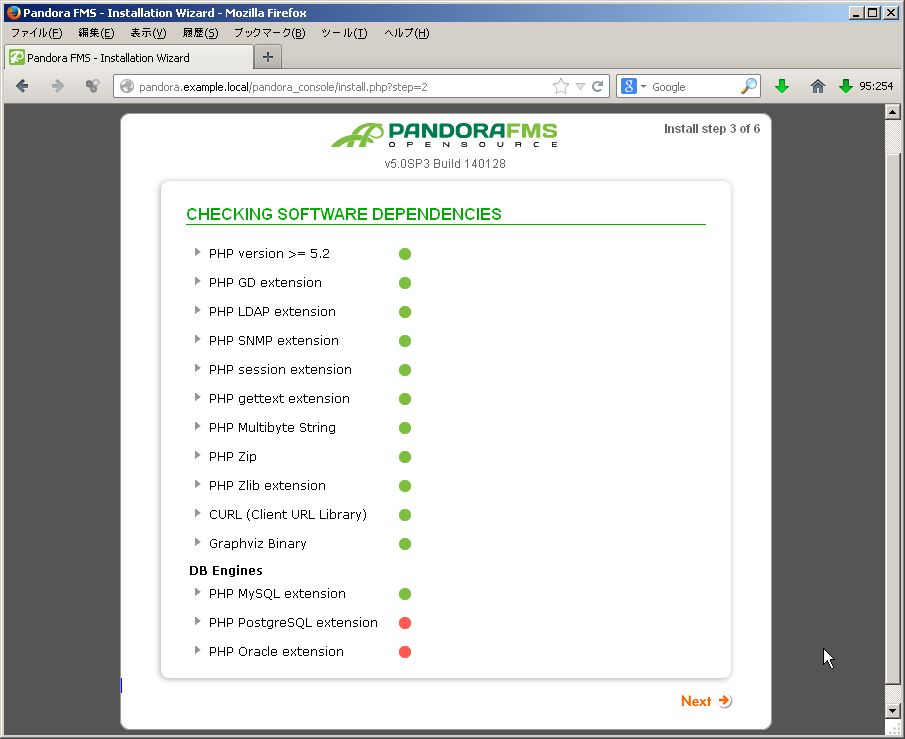Expand the PHP version >= 5.2 row triangle

coord(197,252)
